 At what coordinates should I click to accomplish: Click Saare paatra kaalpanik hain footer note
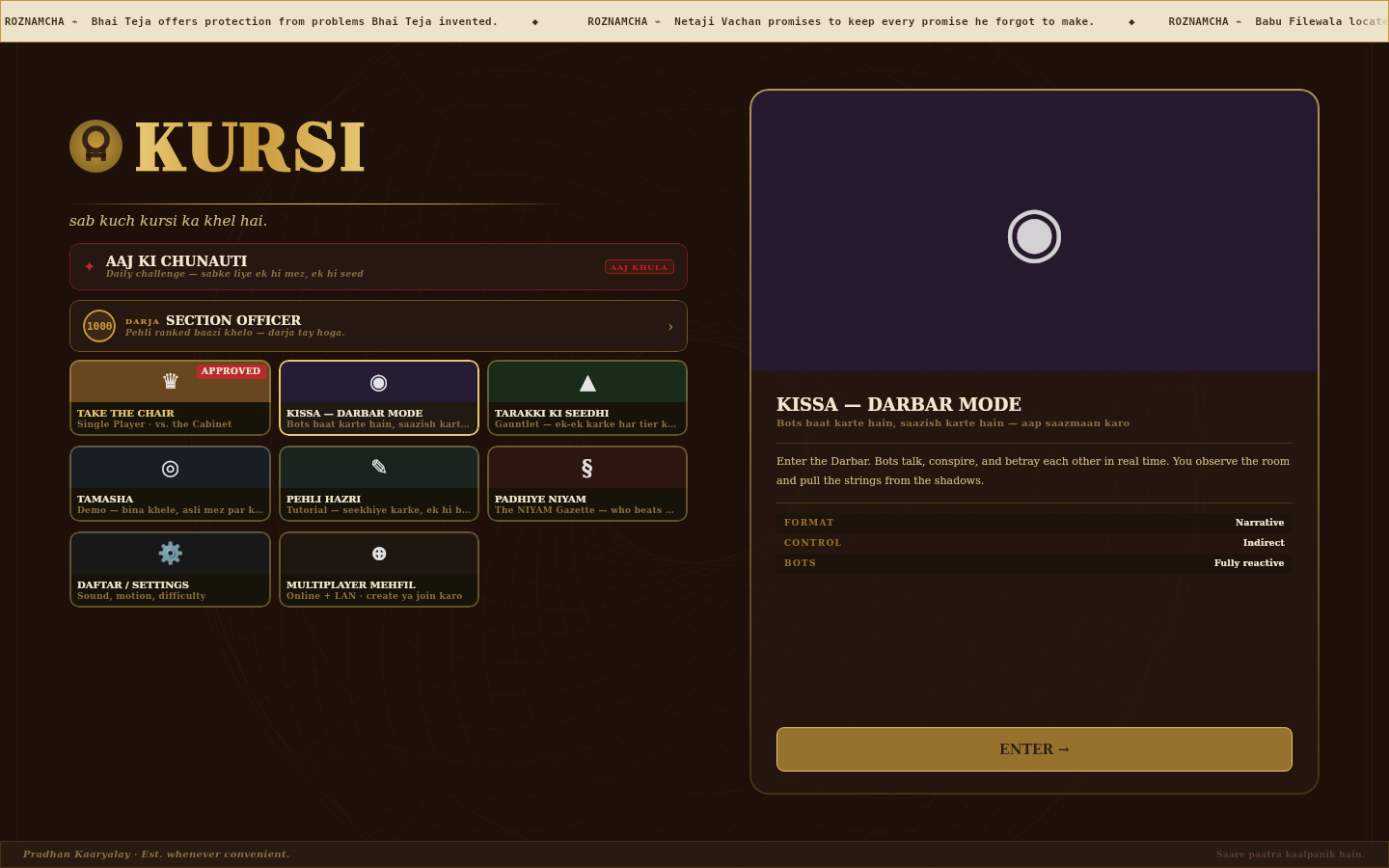coord(1291,854)
